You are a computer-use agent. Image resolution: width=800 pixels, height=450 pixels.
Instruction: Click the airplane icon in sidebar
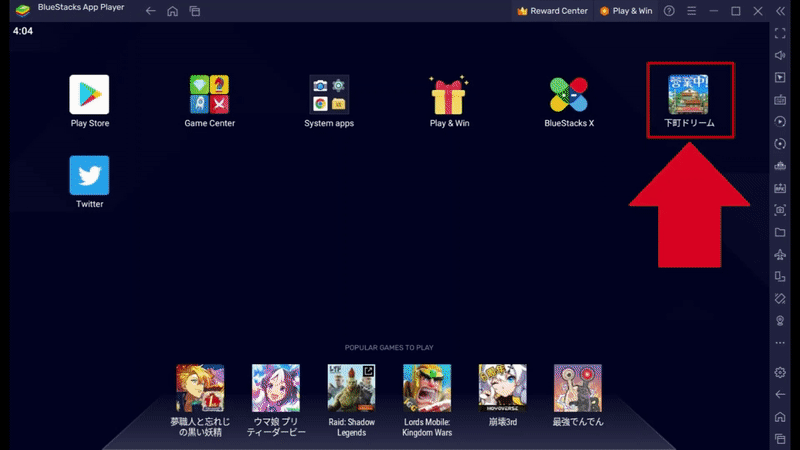pyautogui.click(x=780, y=255)
